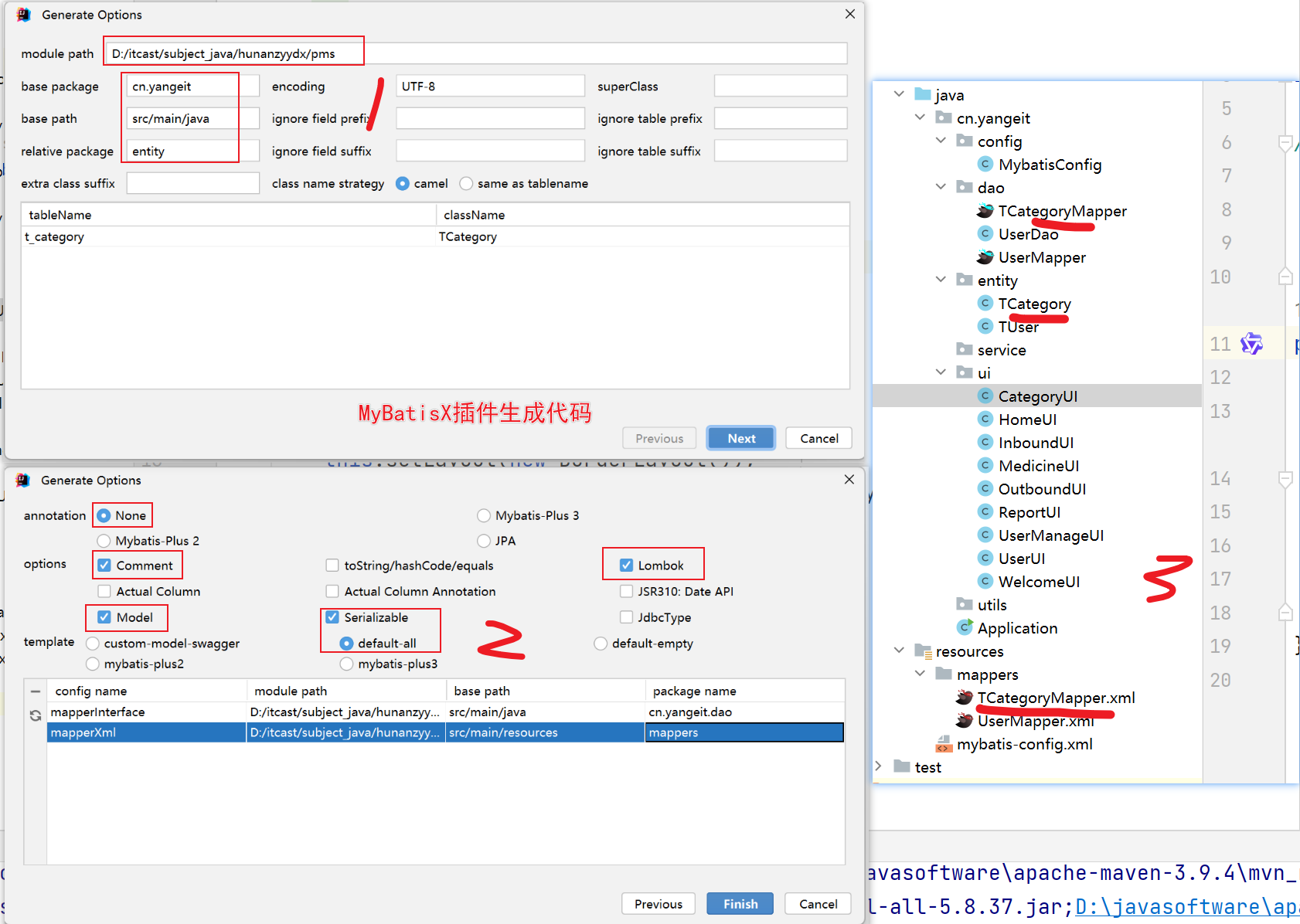
Task: Click the mybatis-config.xml file icon
Action: pos(944,744)
